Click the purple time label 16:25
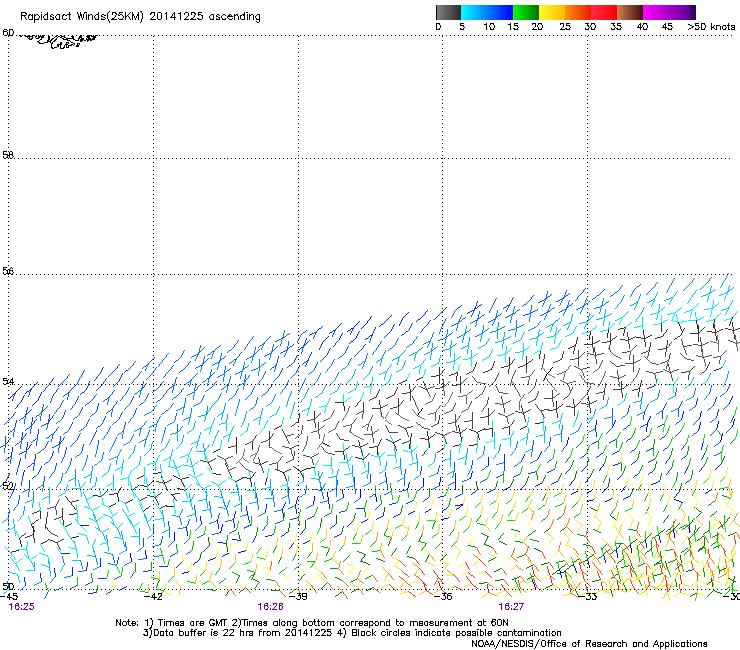This screenshot has width=740, height=650. tap(21, 607)
